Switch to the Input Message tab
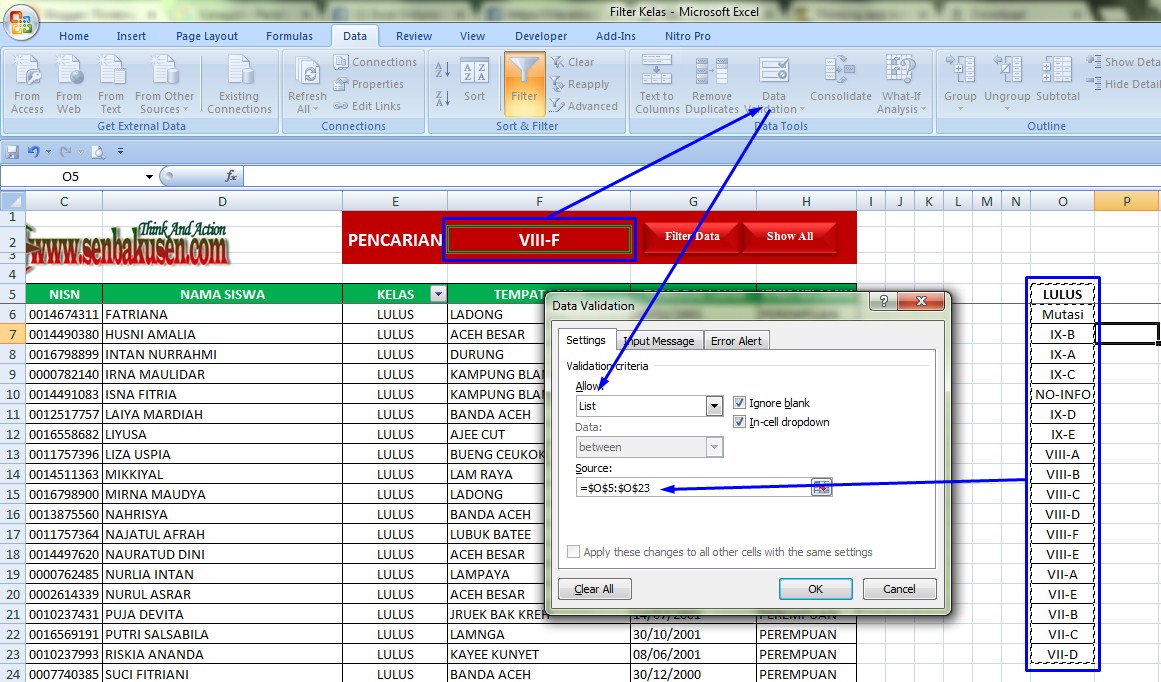This screenshot has width=1161, height=682. pyautogui.click(x=659, y=340)
